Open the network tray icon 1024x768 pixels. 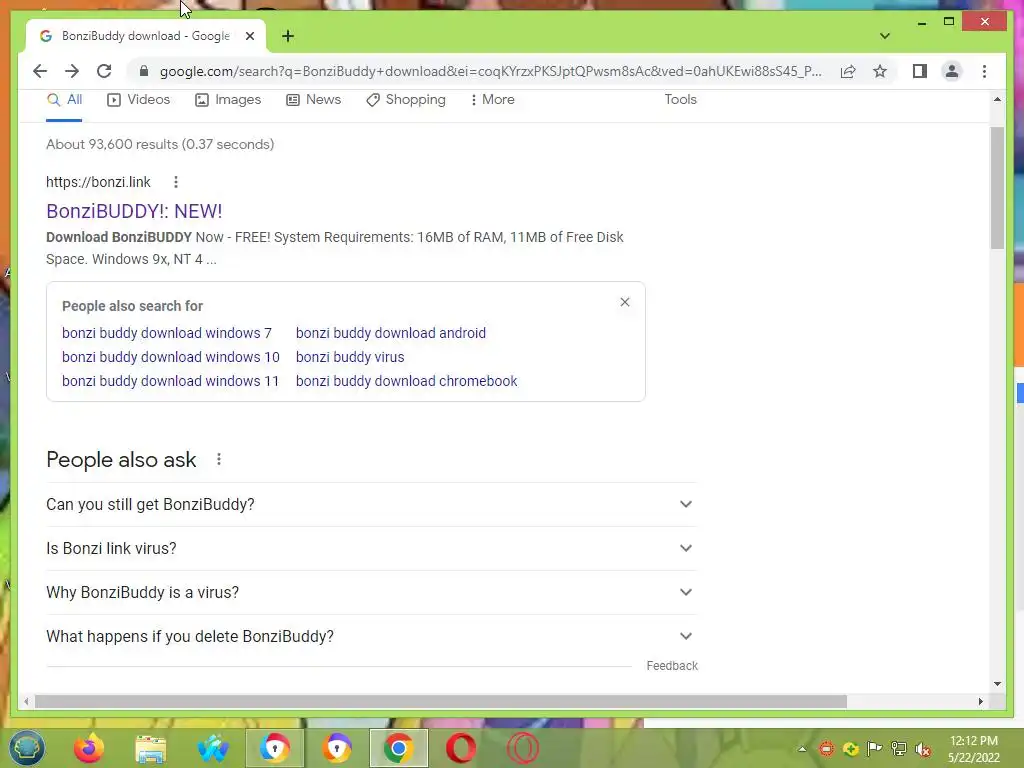899,749
